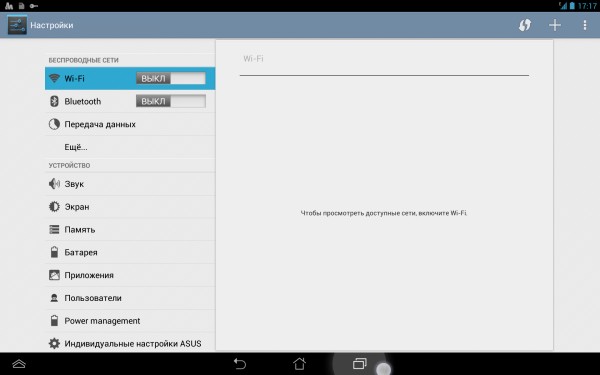The image size is (600, 375).
Task: Open Память storage settings
Action: pyautogui.click(x=130, y=230)
